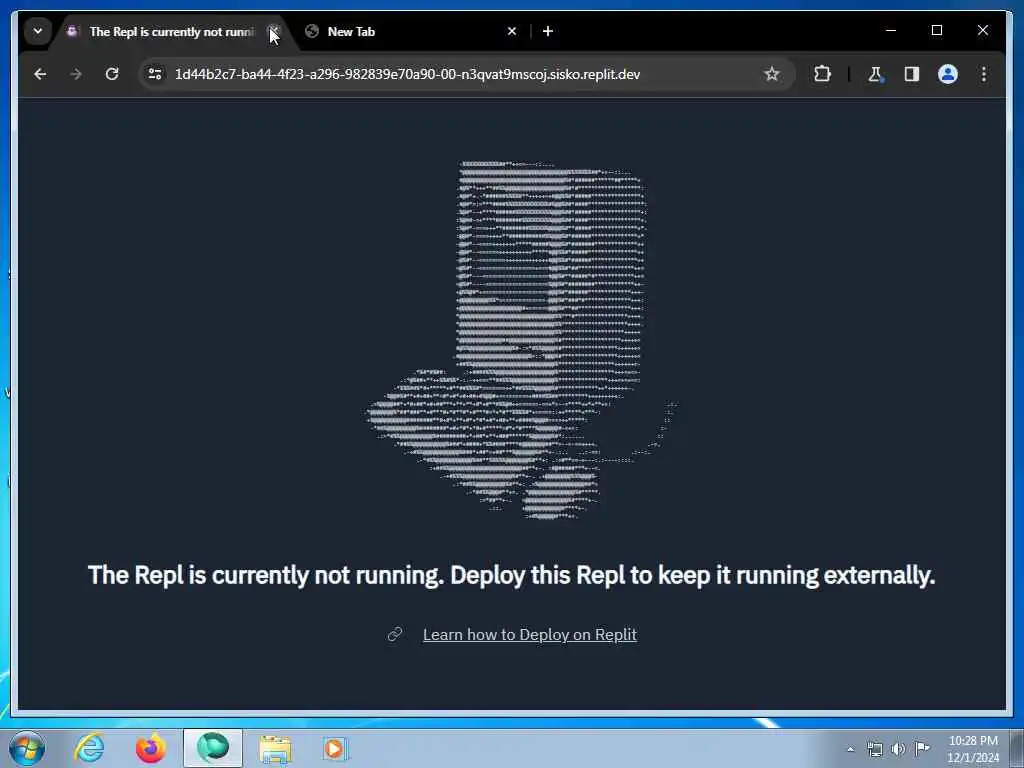Maximize the browser window
1024x768 pixels.
point(936,30)
